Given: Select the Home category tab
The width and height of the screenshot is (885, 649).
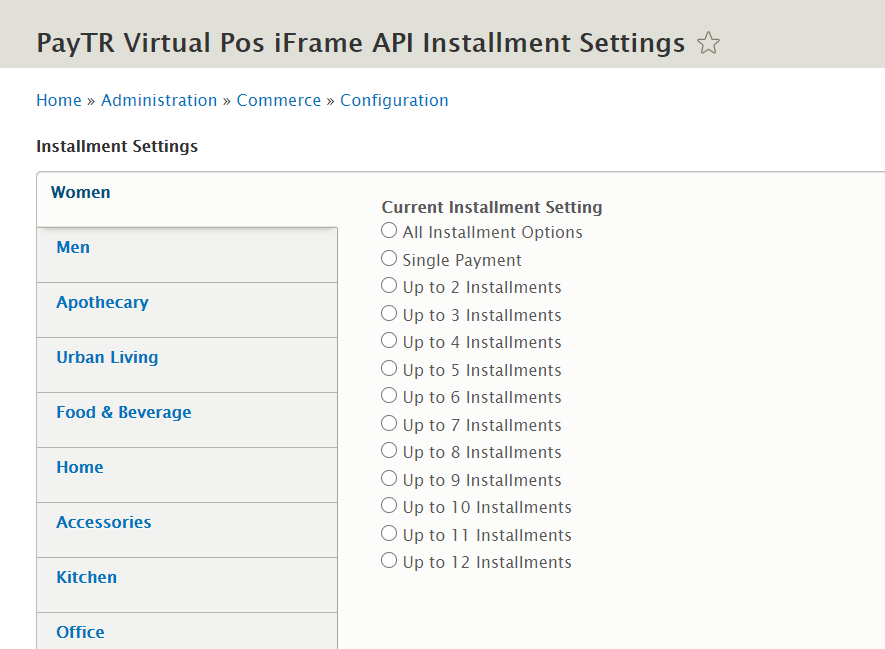Looking at the screenshot, I should coord(80,467).
